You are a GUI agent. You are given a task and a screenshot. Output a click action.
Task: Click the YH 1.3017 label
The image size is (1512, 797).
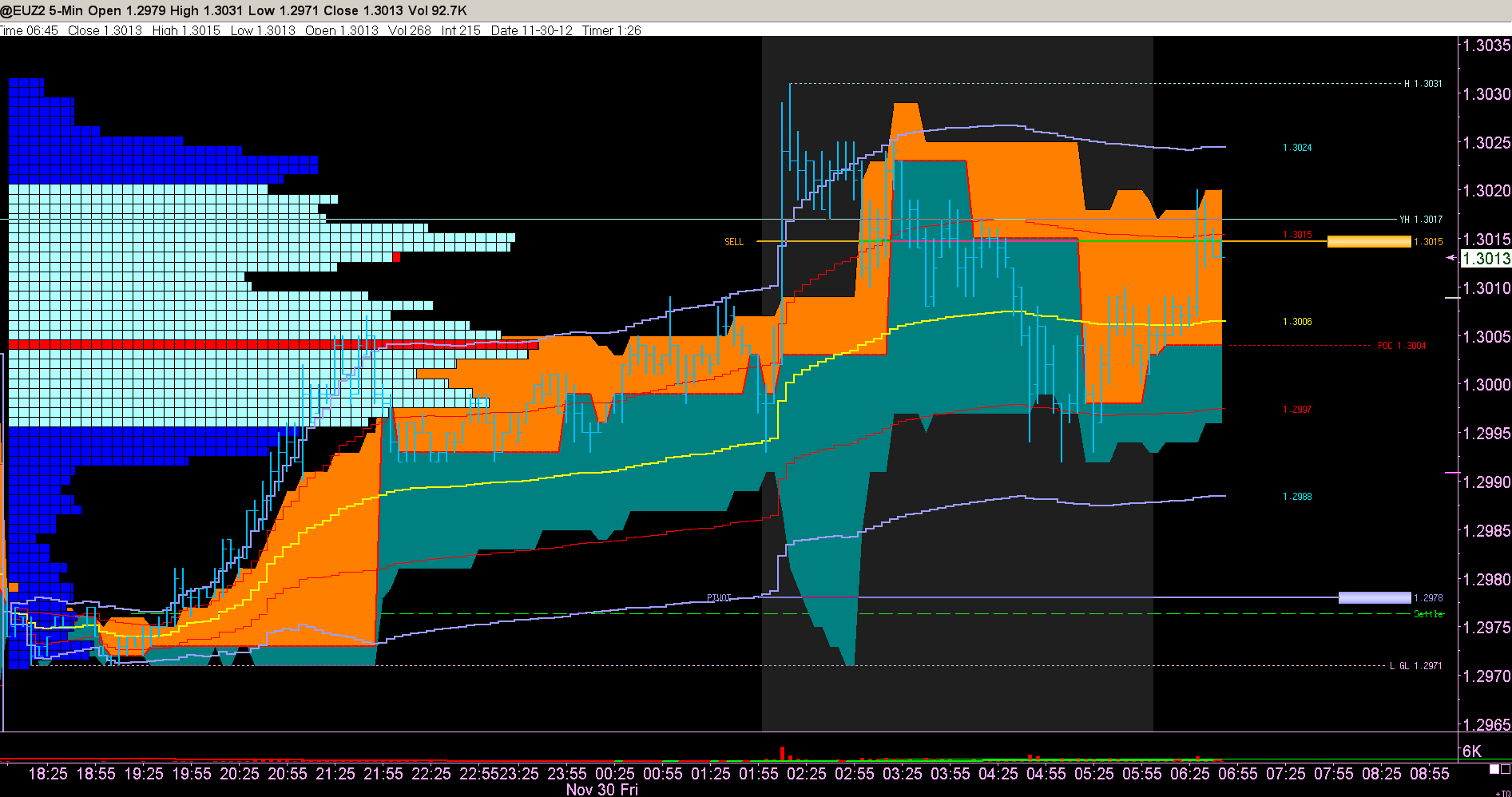click(x=1421, y=220)
